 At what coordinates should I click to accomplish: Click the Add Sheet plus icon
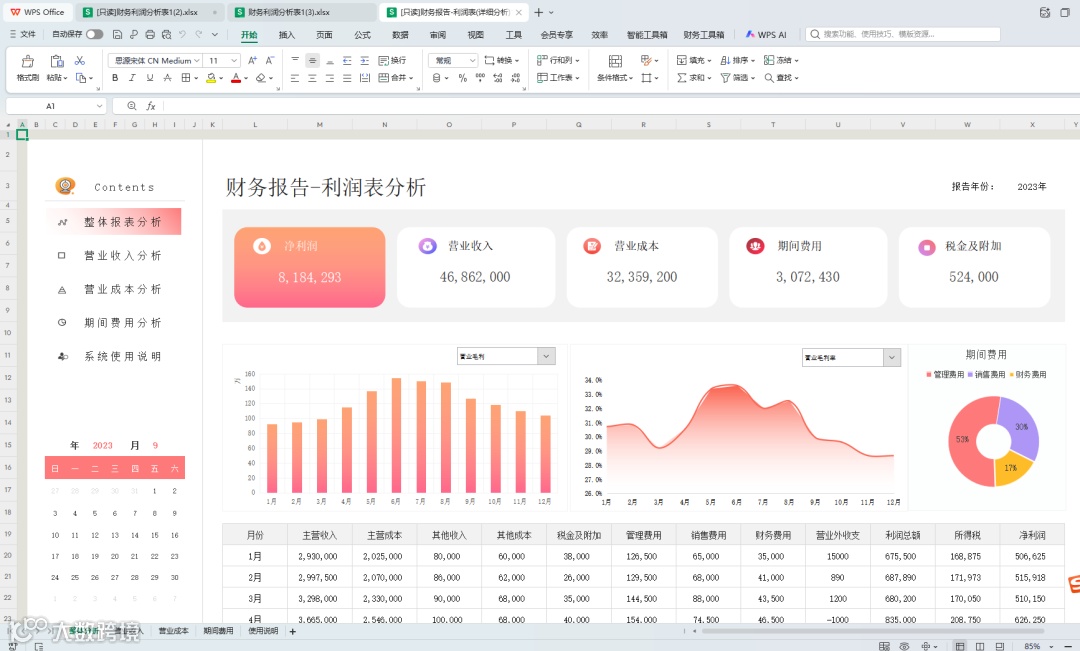[x=293, y=631]
